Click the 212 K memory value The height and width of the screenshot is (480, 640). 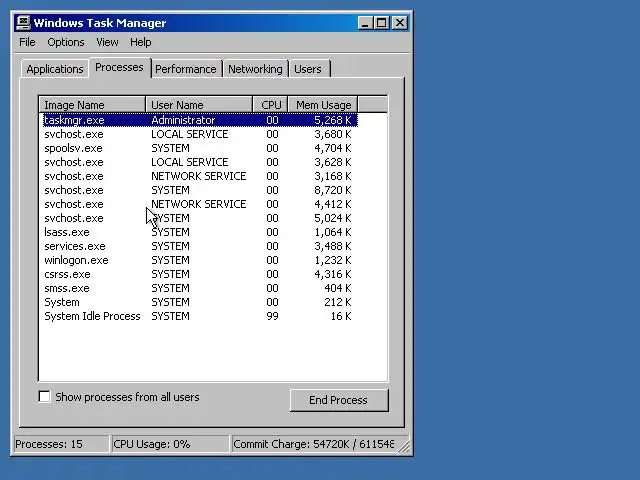pos(338,302)
